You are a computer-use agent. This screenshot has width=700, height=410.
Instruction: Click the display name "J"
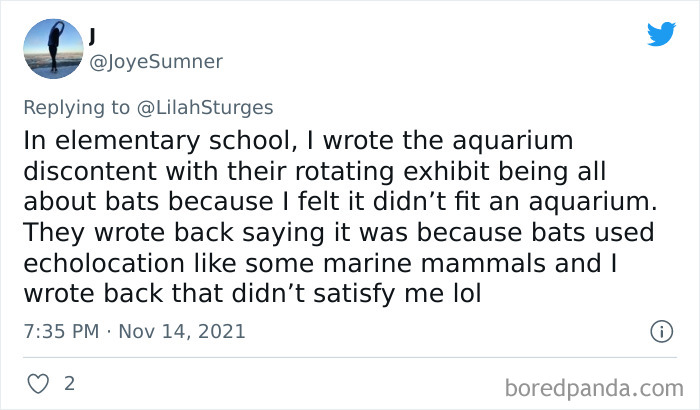pyautogui.click(x=93, y=35)
